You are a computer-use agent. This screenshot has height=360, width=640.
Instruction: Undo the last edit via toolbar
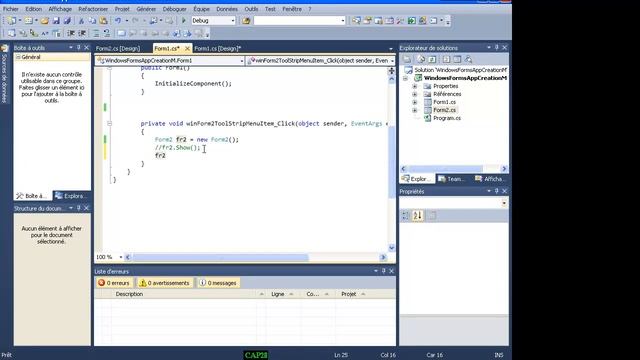pyautogui.click(x=118, y=20)
